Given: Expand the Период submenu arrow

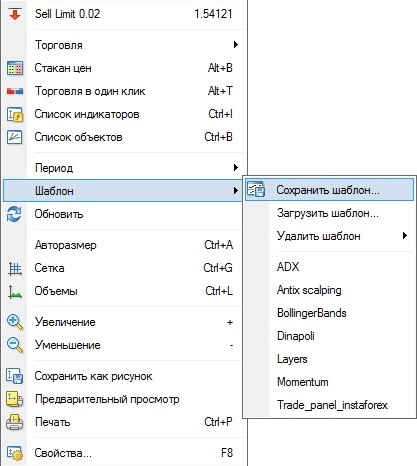Looking at the screenshot, I should point(236,167).
